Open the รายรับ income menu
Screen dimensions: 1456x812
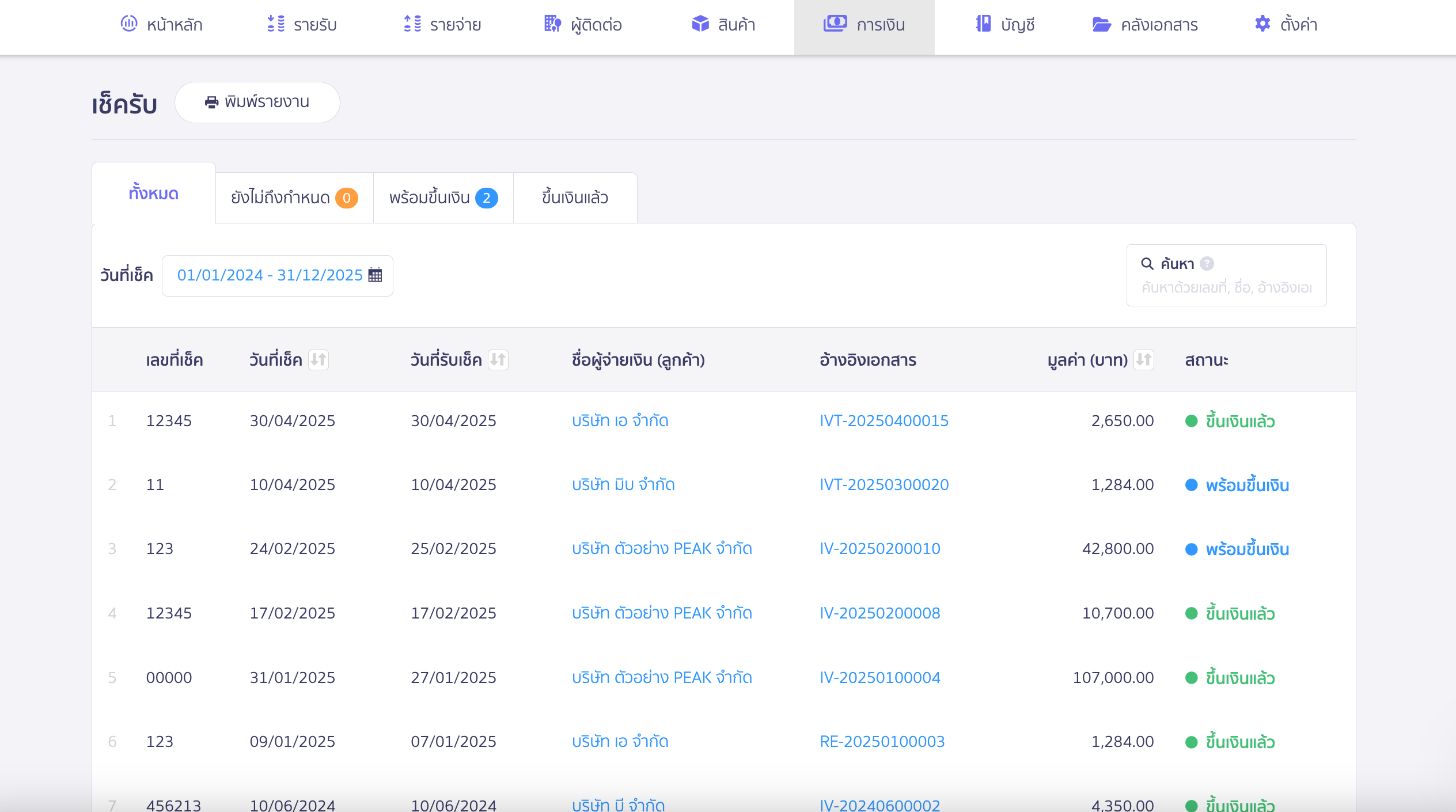(302, 24)
